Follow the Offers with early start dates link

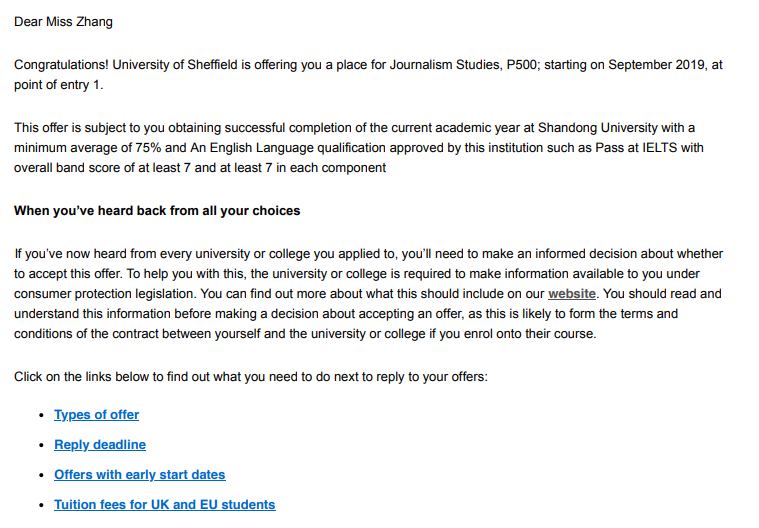pyautogui.click(x=139, y=475)
